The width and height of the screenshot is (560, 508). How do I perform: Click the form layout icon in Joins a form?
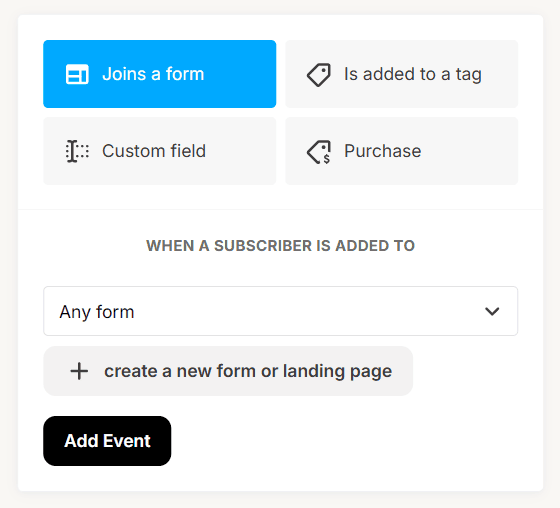click(77, 74)
